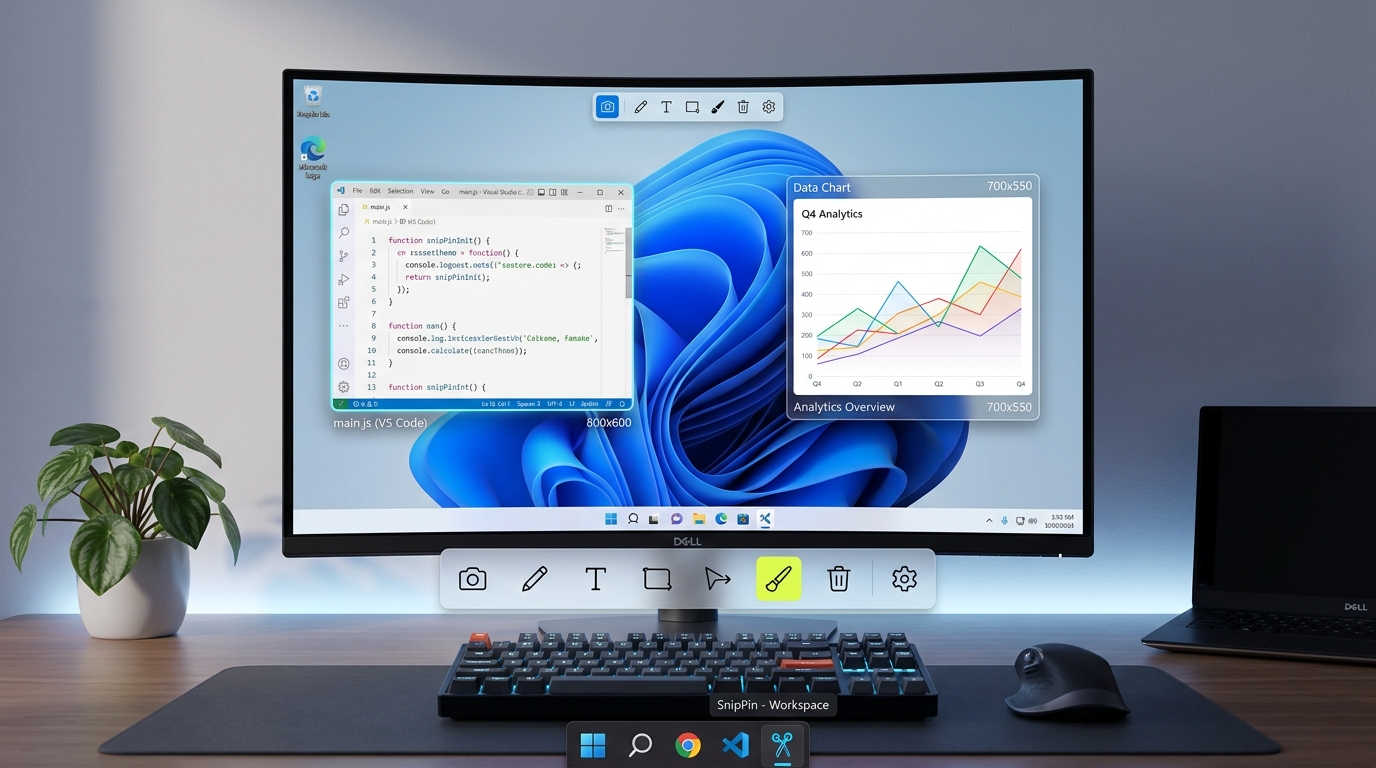Open the Accounts icon in VS Code sidebar
This screenshot has height=768, width=1376.
(344, 364)
